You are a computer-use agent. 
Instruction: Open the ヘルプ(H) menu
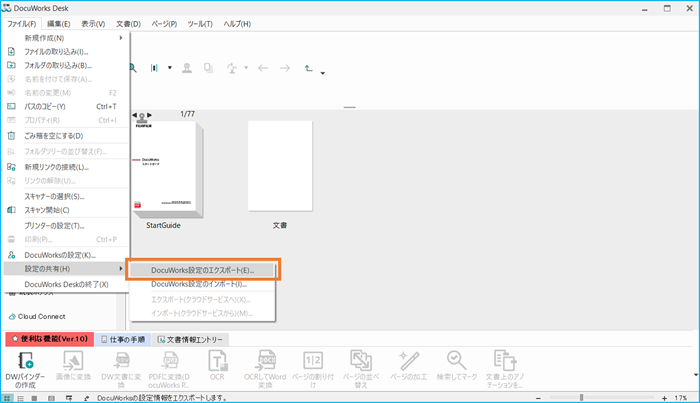[x=237, y=24]
